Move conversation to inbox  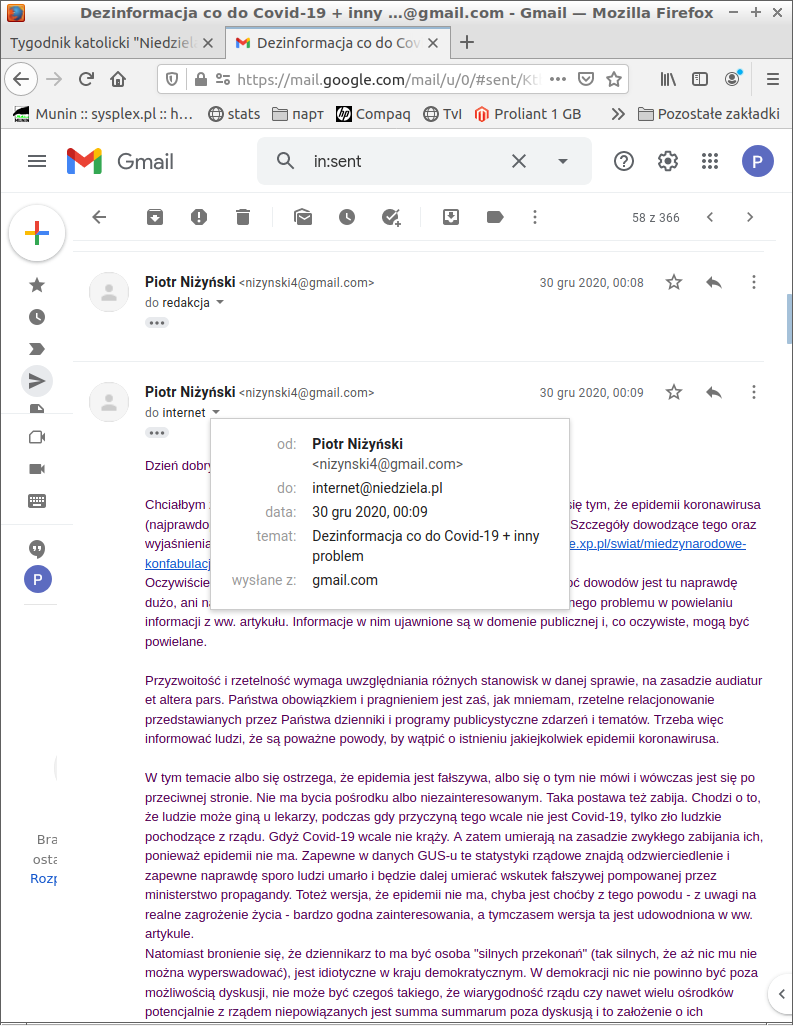[x=451, y=217]
